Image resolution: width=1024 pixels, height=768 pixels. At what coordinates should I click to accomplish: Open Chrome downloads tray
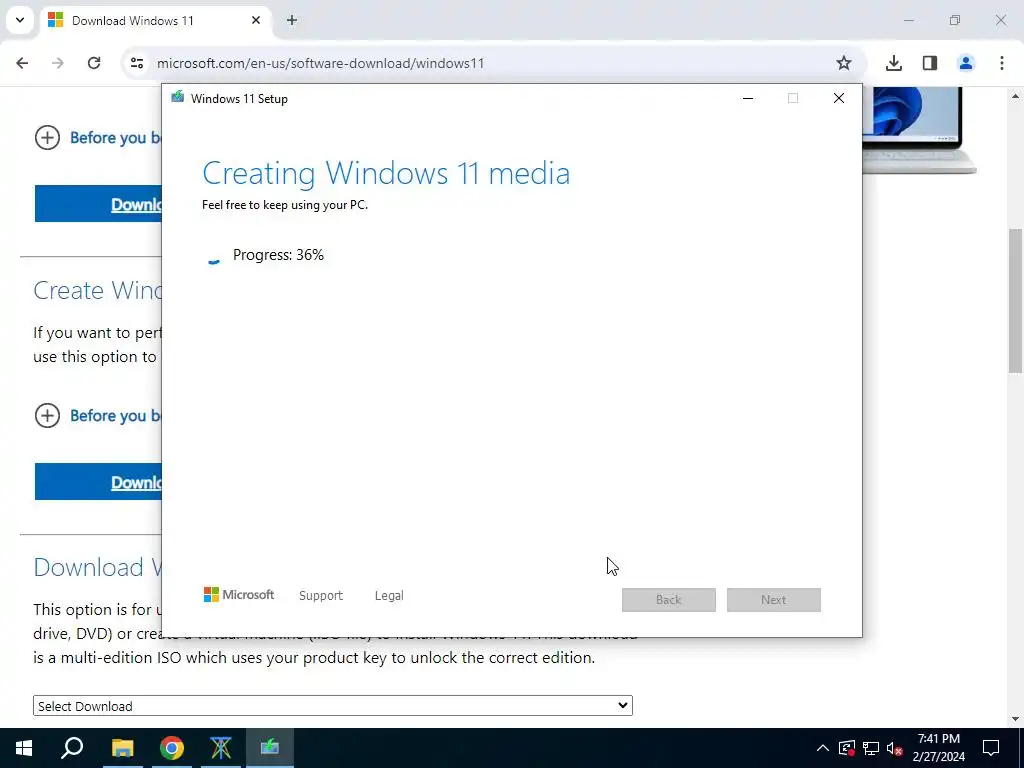click(x=894, y=63)
